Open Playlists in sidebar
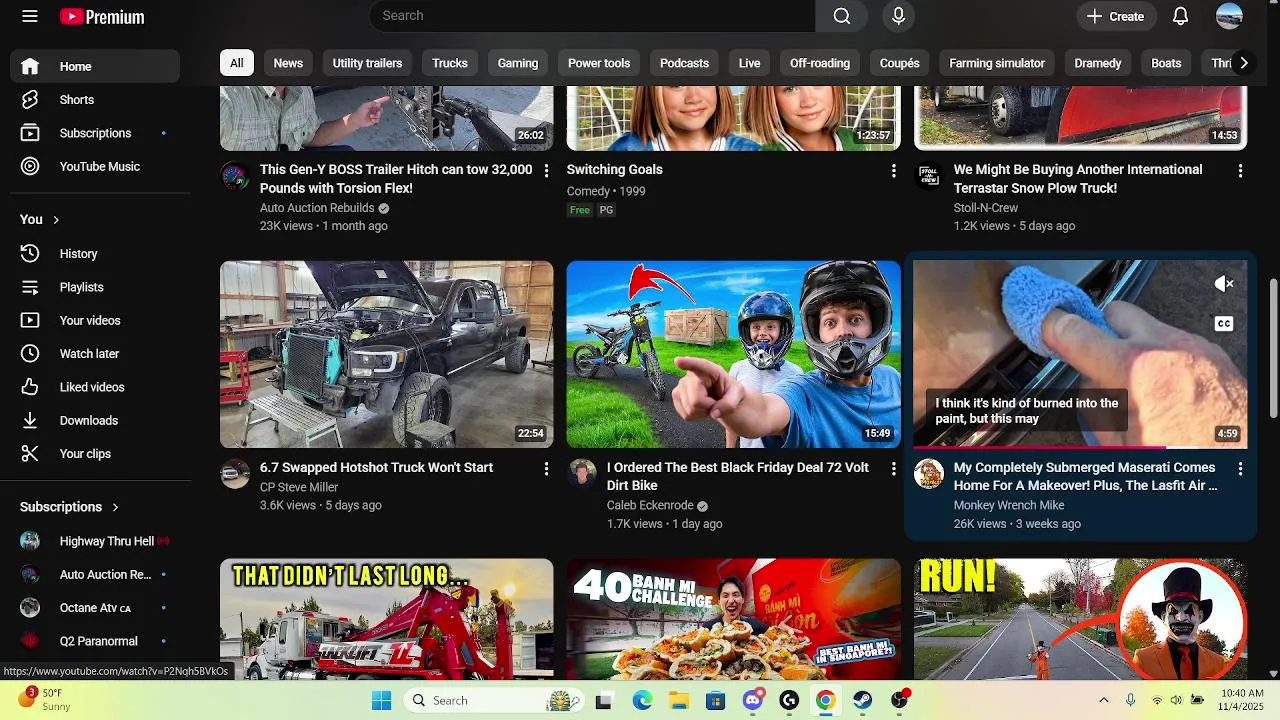 coord(95,287)
